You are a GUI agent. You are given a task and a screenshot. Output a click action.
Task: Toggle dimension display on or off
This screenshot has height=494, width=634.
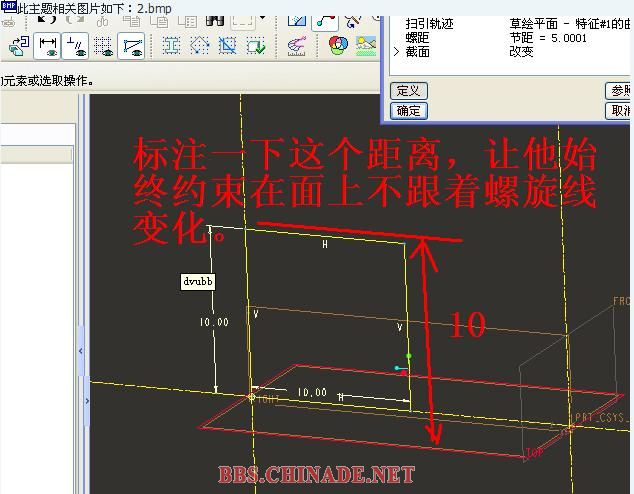(x=47, y=46)
